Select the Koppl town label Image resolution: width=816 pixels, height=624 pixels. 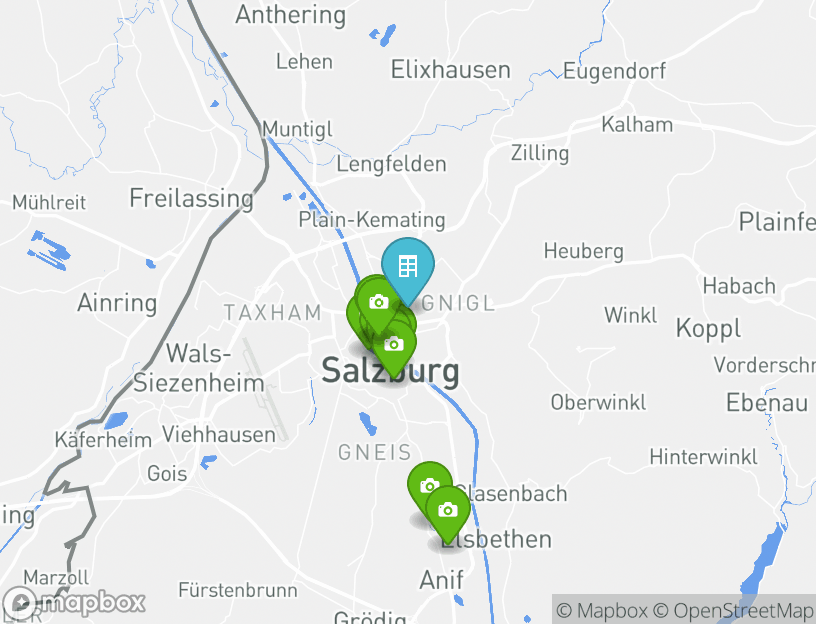point(708,329)
